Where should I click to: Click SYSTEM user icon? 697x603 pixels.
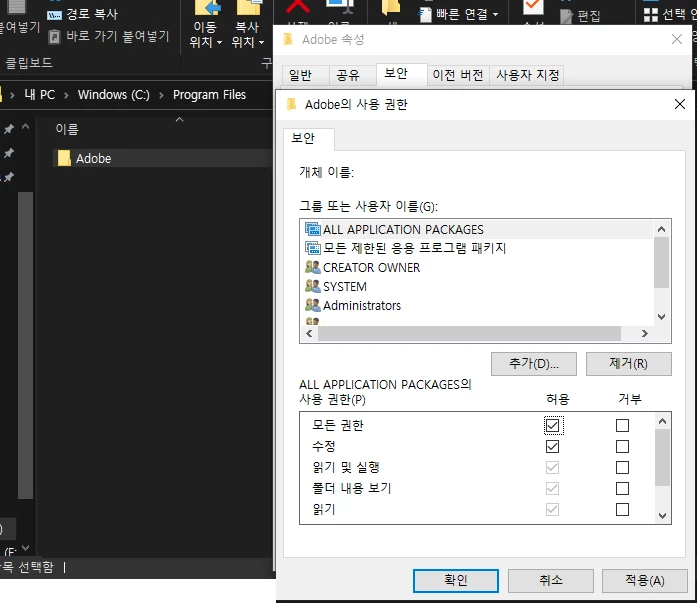[x=312, y=286]
